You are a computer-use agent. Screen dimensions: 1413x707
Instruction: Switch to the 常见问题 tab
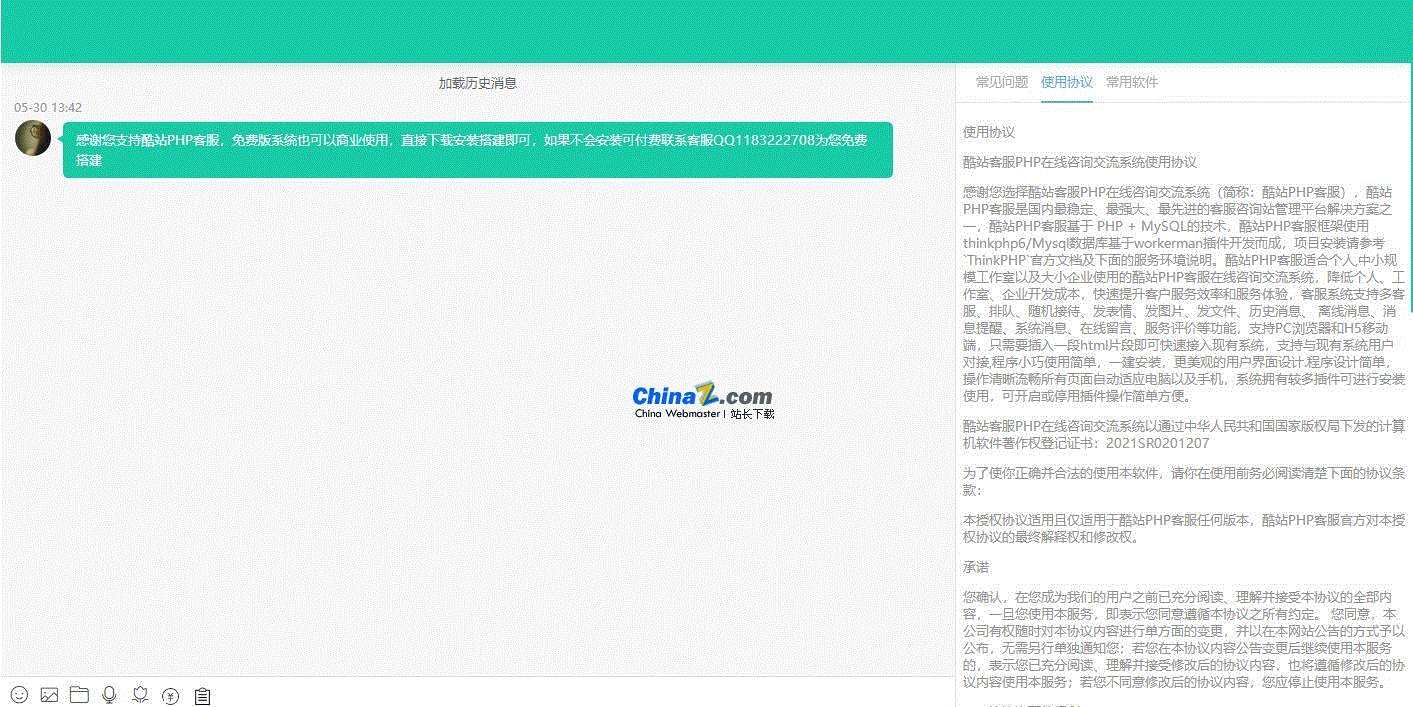(1001, 82)
